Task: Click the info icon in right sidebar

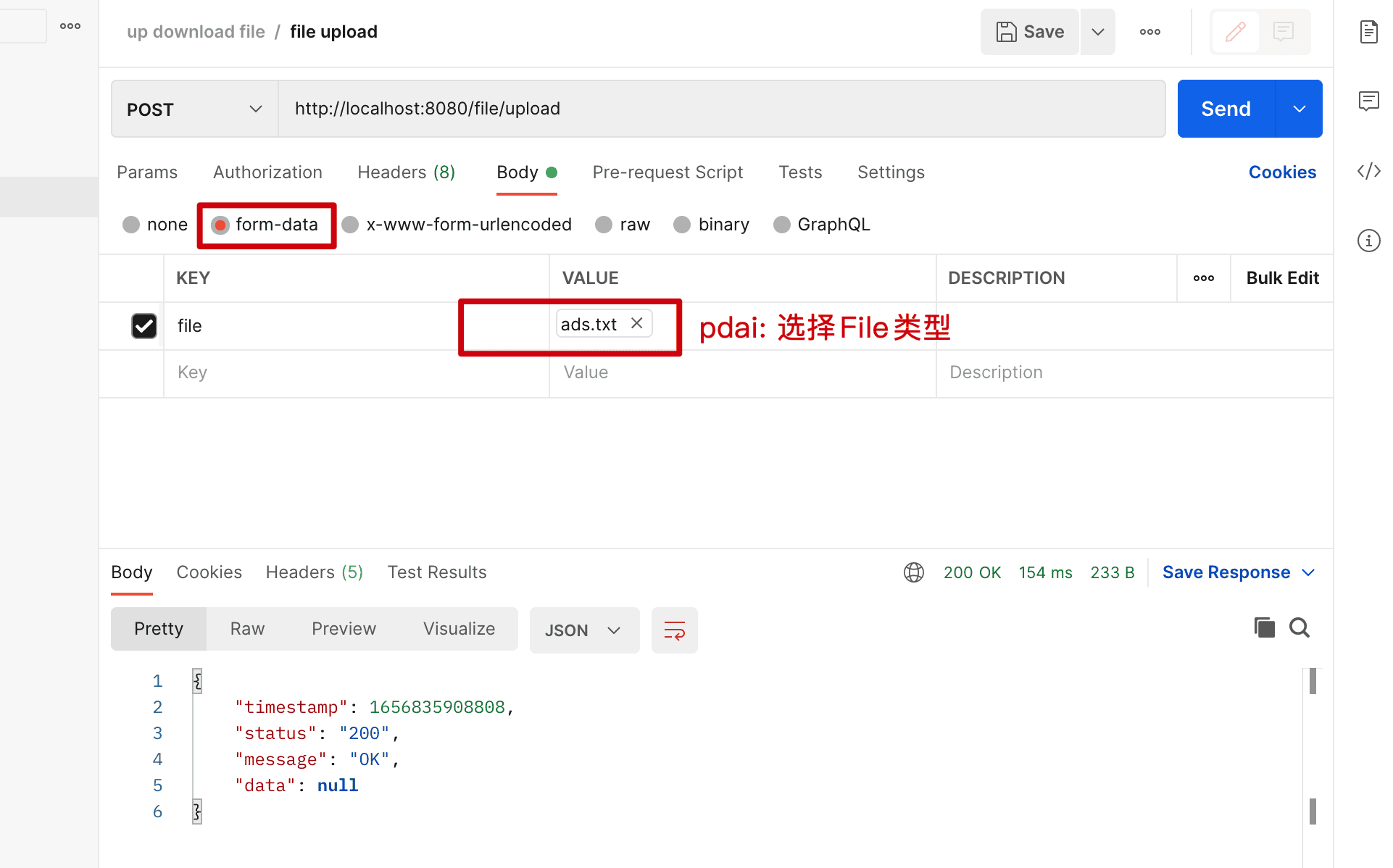Action: pyautogui.click(x=1368, y=241)
